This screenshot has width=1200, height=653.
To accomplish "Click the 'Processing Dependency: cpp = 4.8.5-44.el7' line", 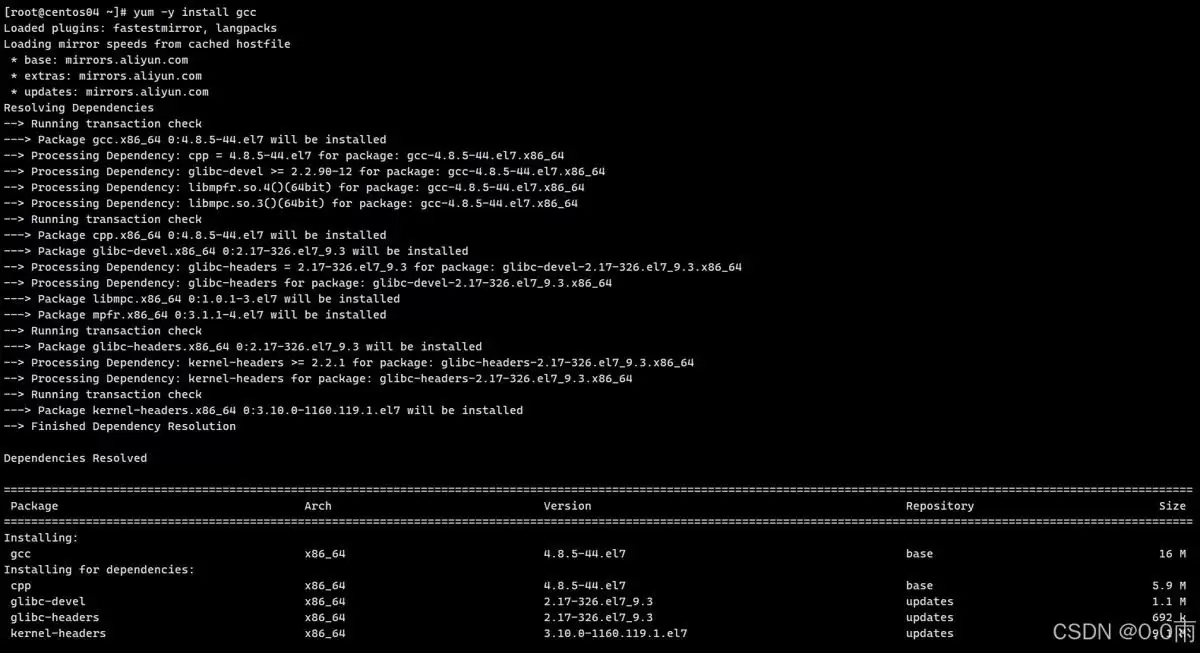I will pyautogui.click(x=284, y=156).
